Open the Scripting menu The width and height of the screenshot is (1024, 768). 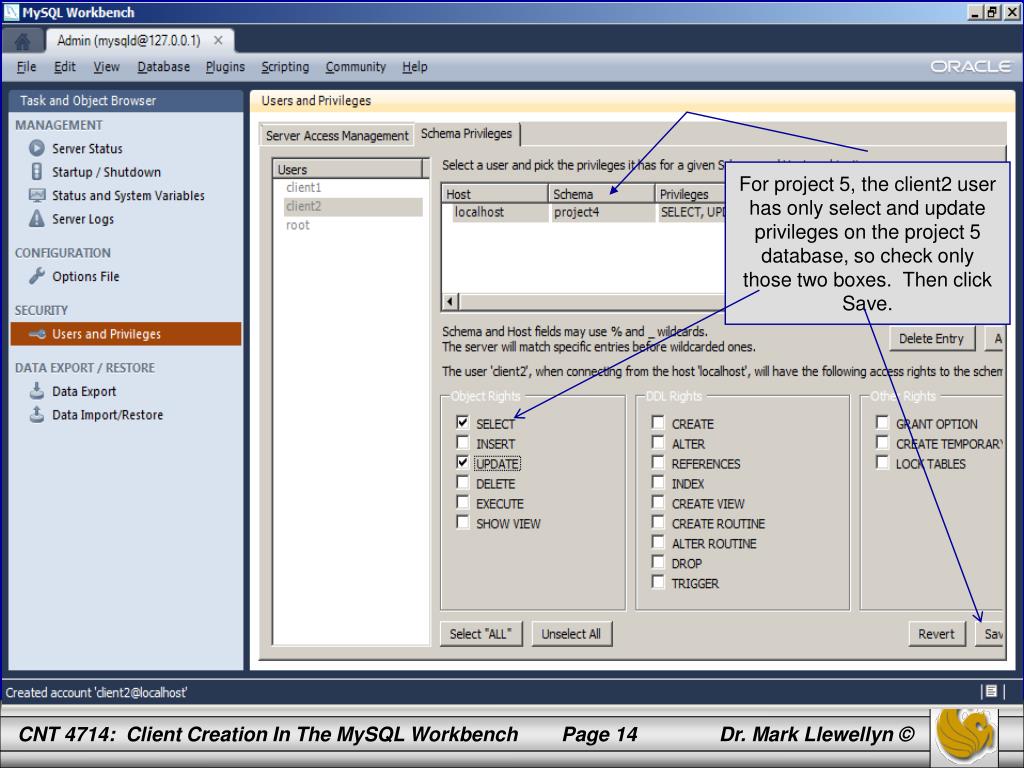[285, 67]
